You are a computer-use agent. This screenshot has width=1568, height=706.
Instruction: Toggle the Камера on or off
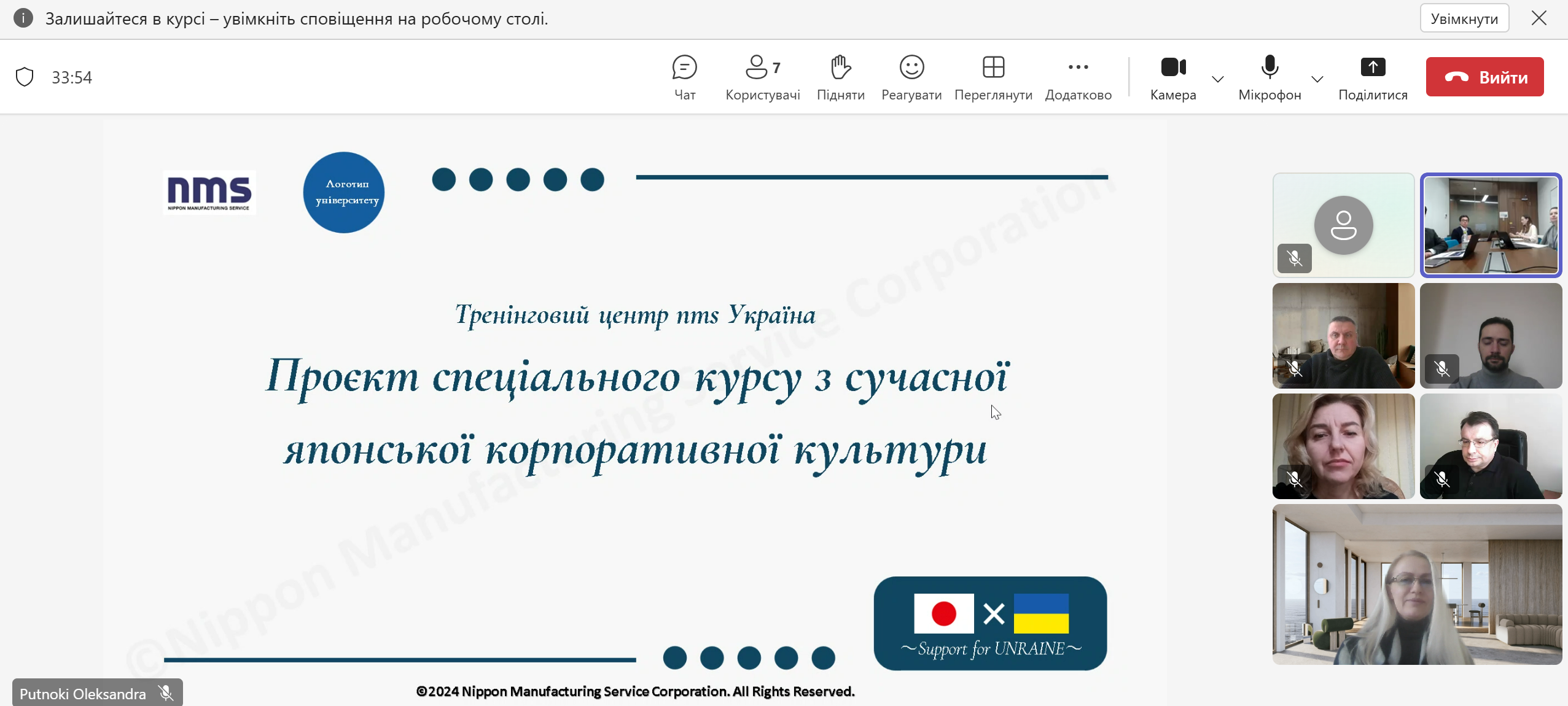[1173, 77]
